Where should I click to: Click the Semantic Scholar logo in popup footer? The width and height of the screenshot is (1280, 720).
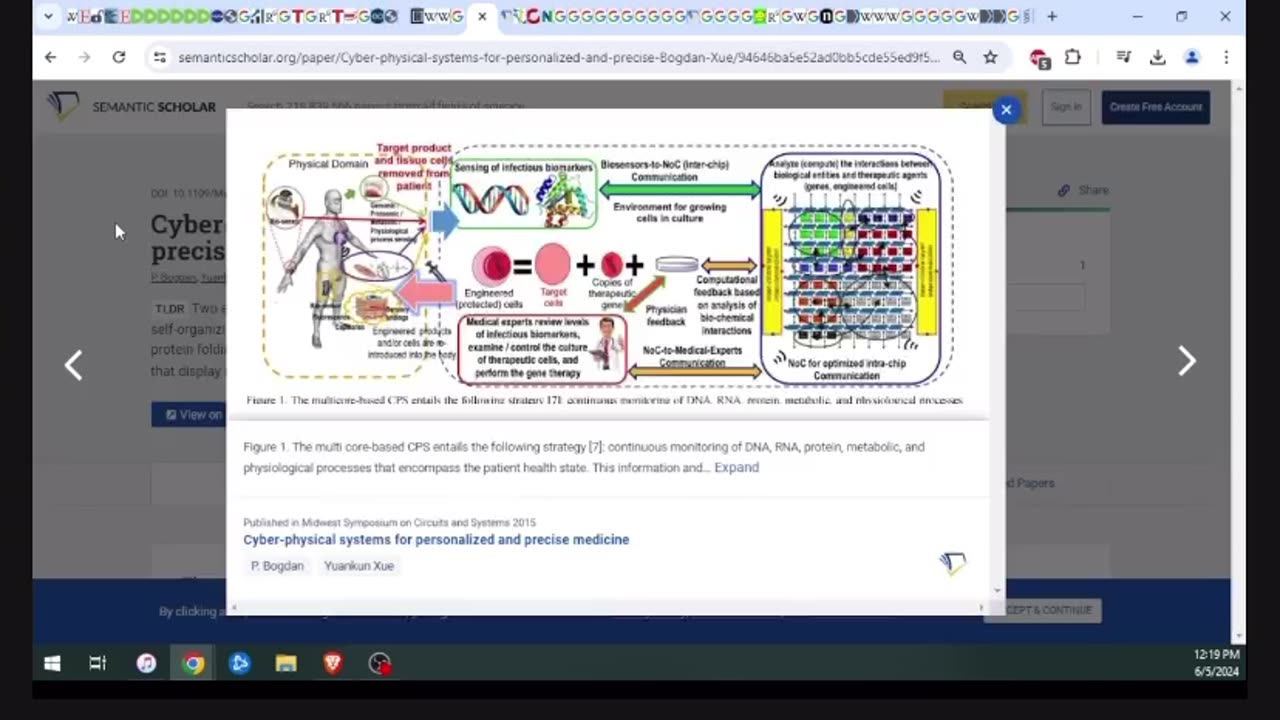(x=953, y=563)
